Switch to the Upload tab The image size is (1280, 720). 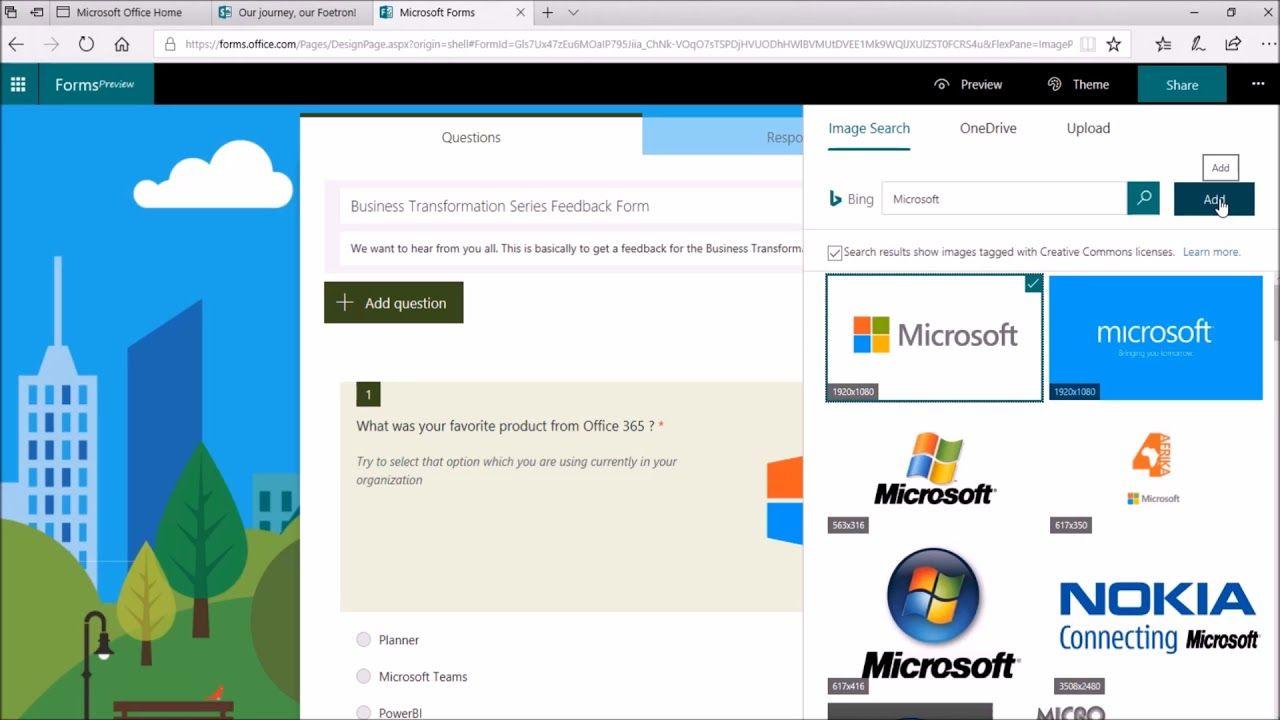(1088, 128)
